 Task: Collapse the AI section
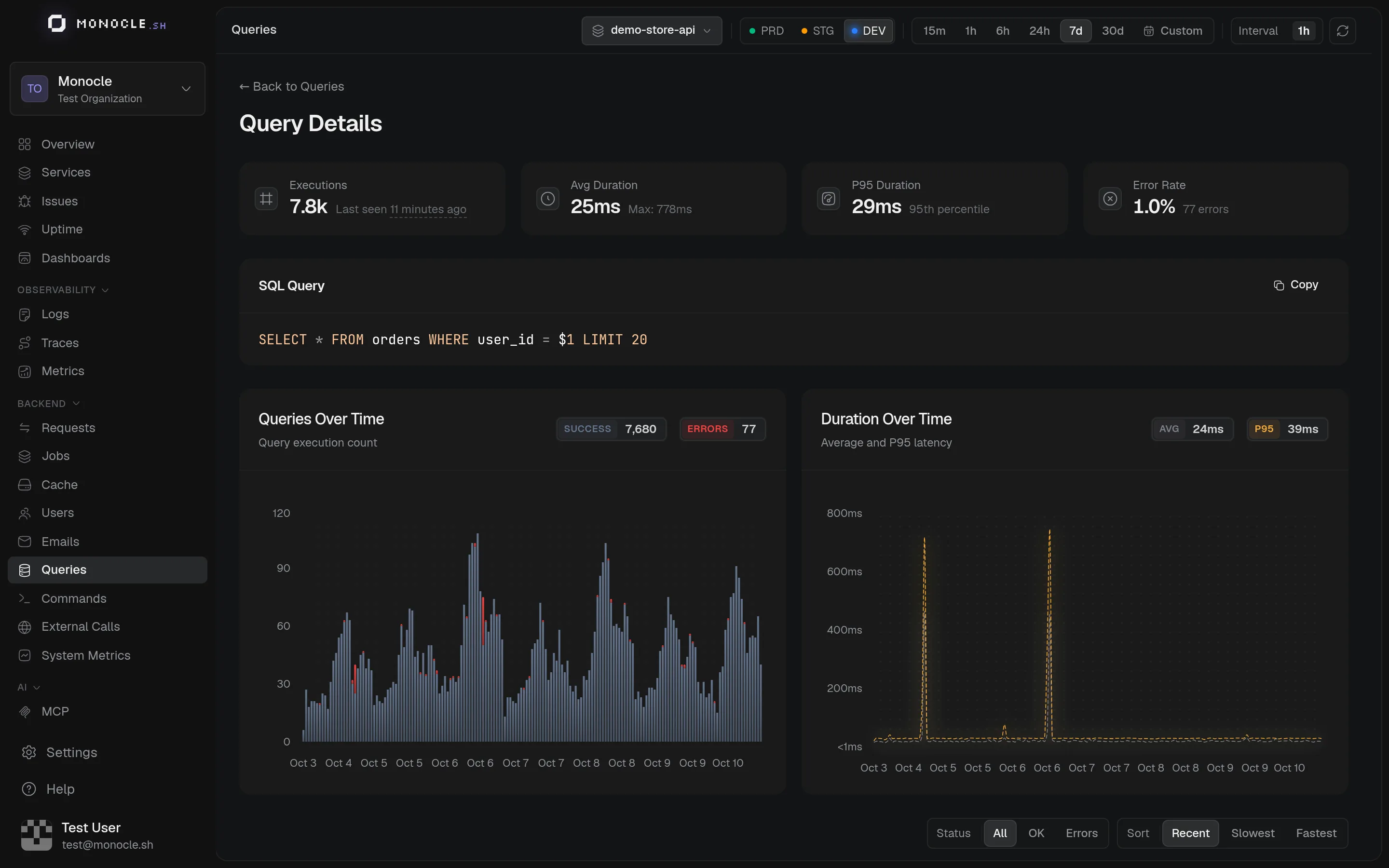pyautogui.click(x=28, y=687)
